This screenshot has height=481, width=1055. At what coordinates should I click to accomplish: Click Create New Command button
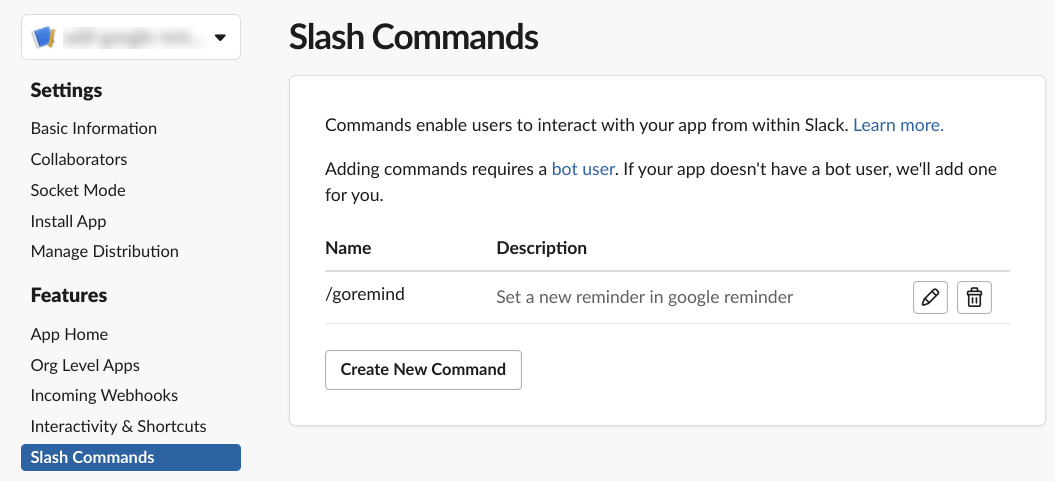pyautogui.click(x=423, y=369)
